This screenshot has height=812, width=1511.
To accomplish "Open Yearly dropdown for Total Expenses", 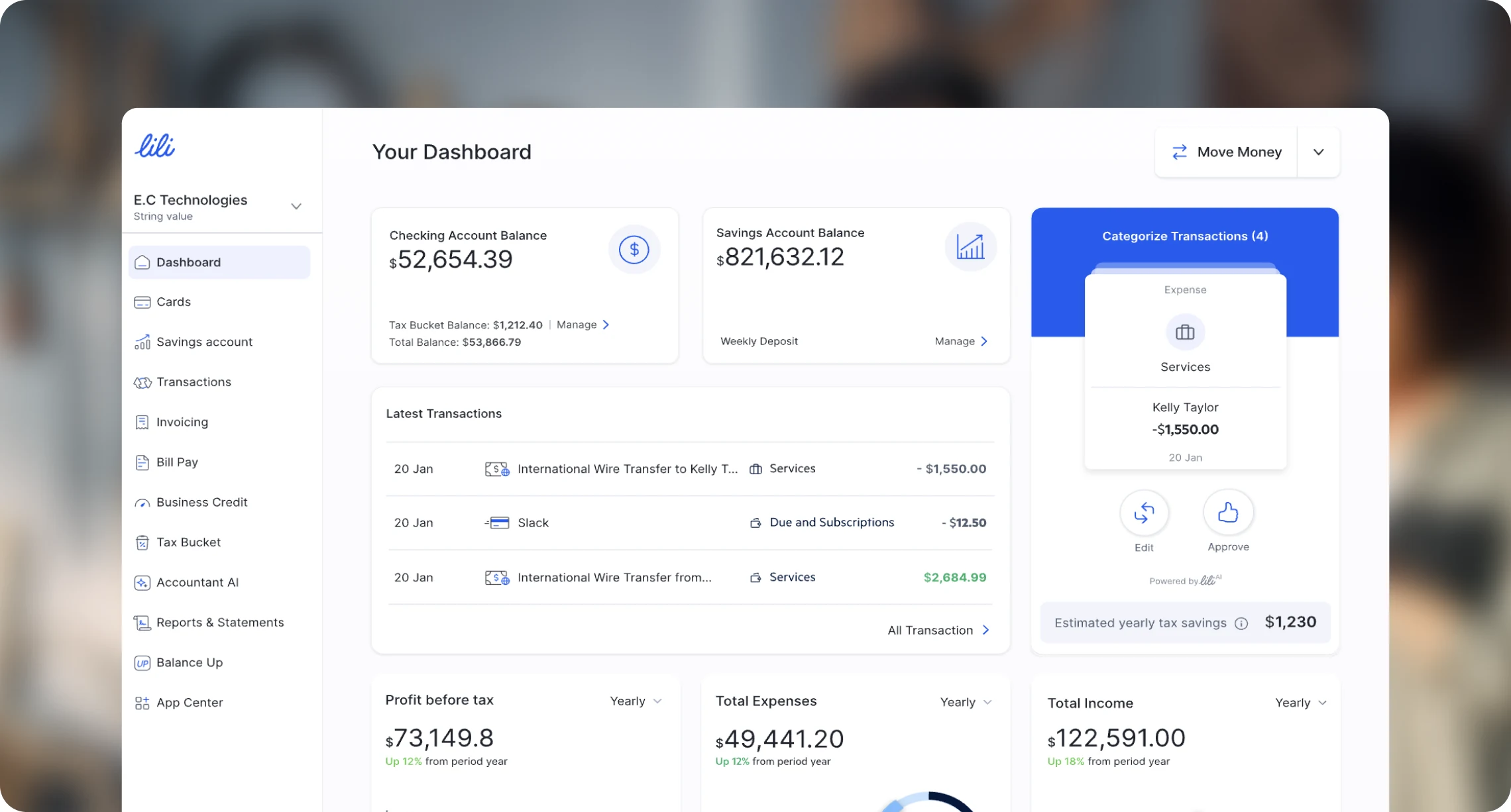I will (x=966, y=702).
